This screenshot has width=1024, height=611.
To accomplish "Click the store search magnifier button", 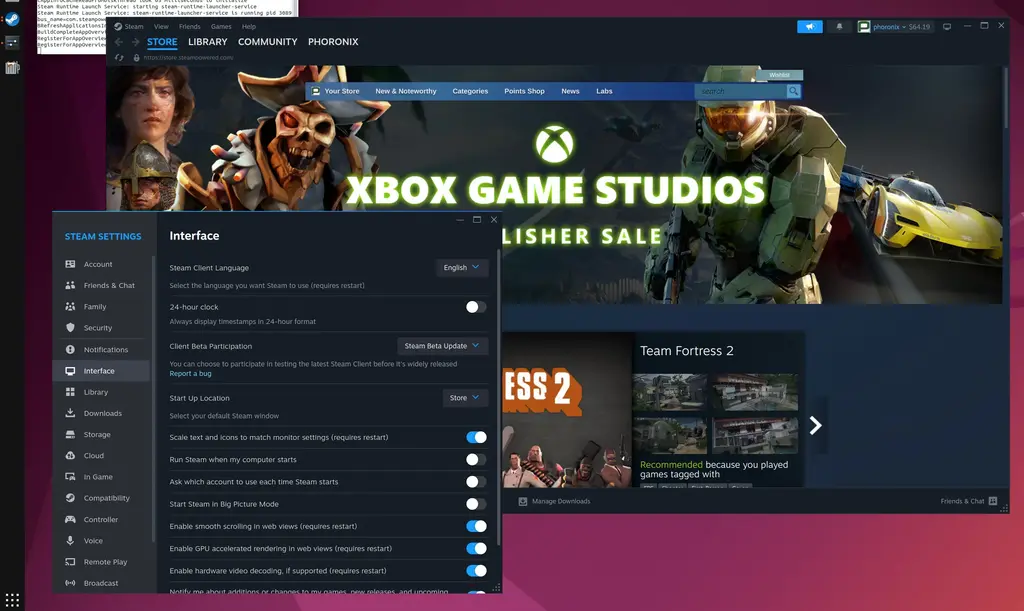I will tap(793, 91).
